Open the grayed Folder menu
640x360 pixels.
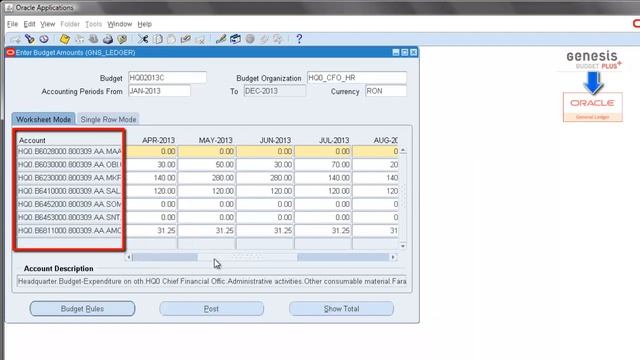point(70,24)
